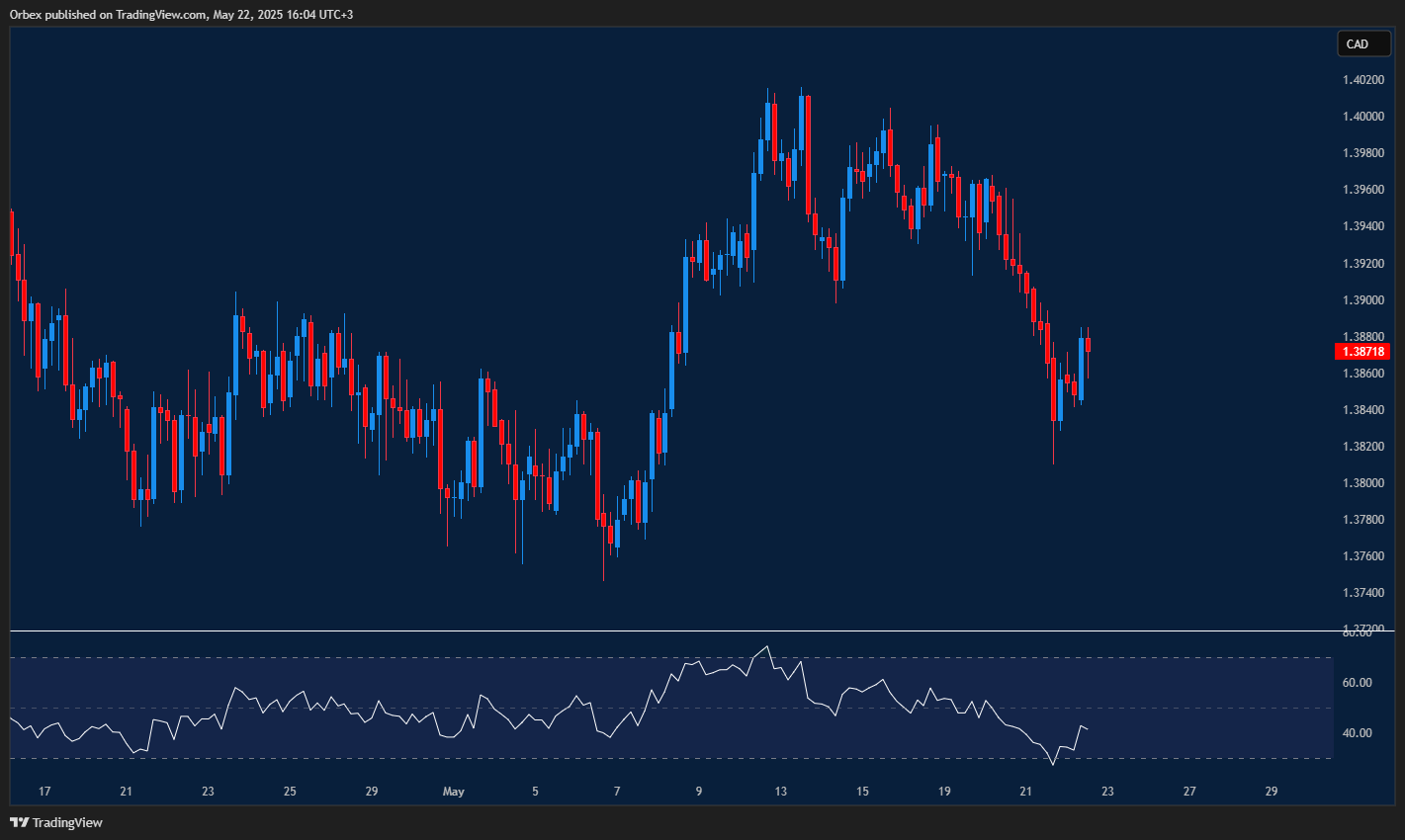
Task: Click the 1.37400 price scale label
Action: (x=1362, y=593)
